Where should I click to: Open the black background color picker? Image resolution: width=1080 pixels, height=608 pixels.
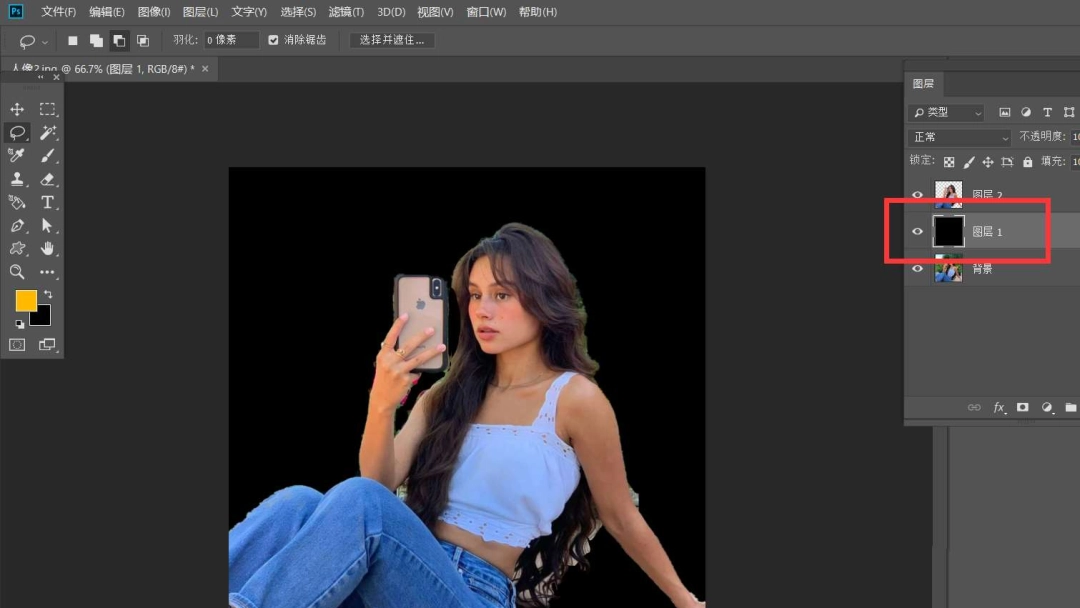click(43, 317)
